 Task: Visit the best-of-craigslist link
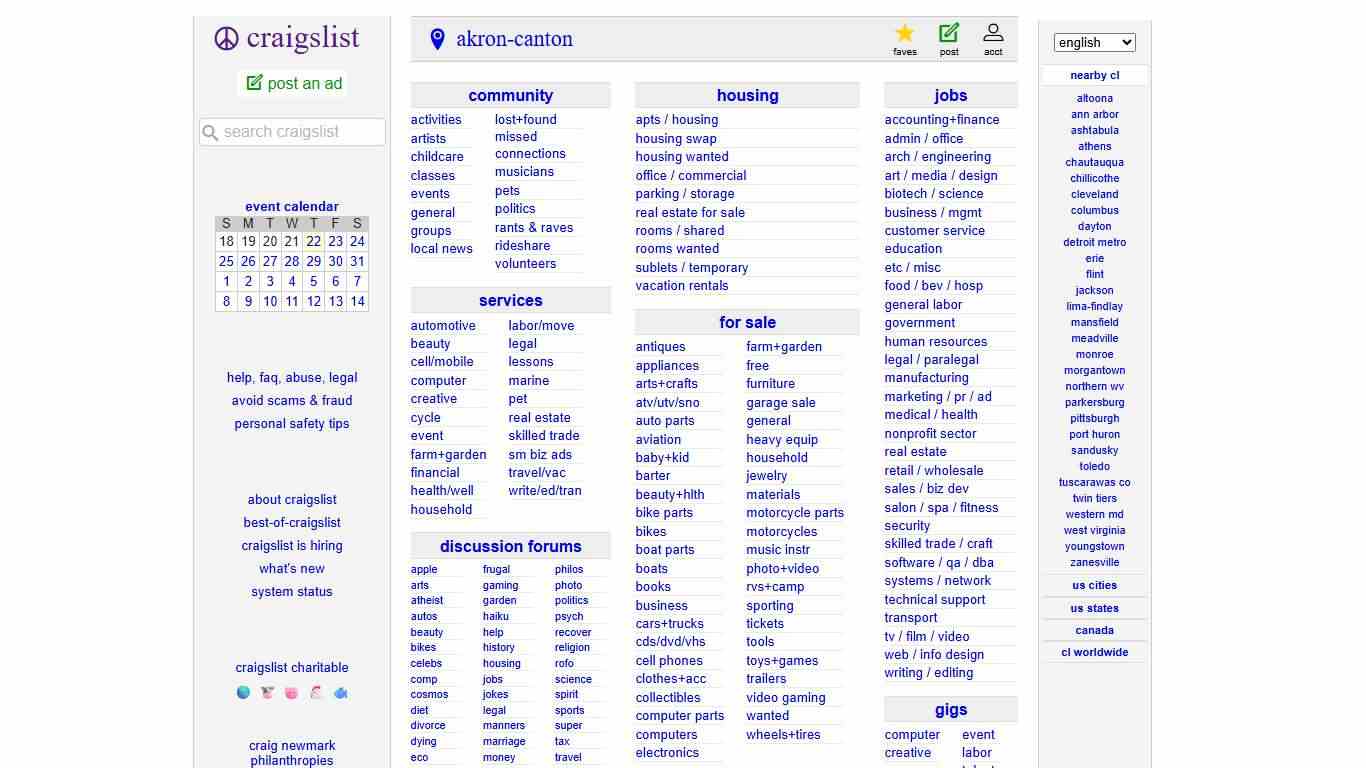pyautogui.click(x=291, y=522)
